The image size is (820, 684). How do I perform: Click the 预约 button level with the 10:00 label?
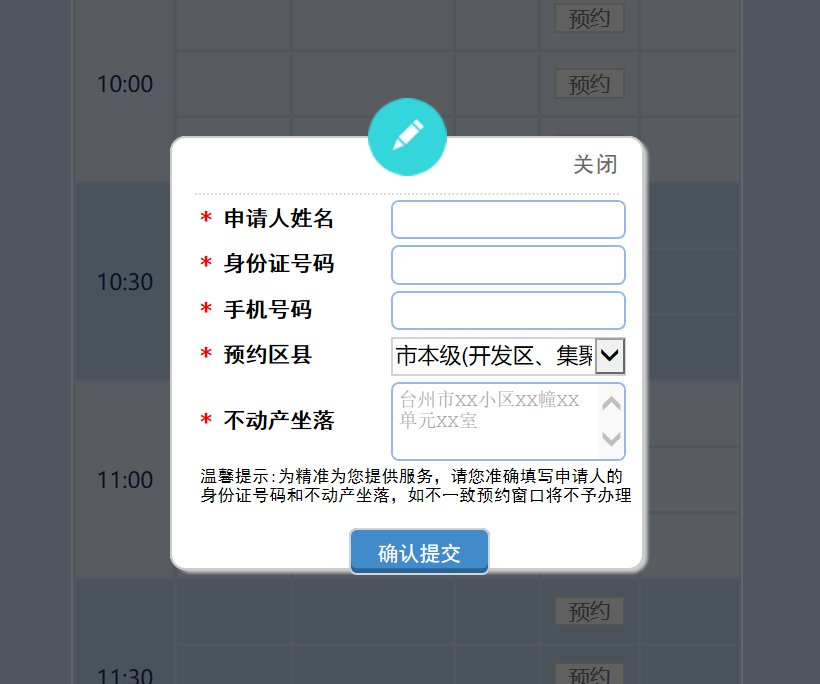(589, 84)
